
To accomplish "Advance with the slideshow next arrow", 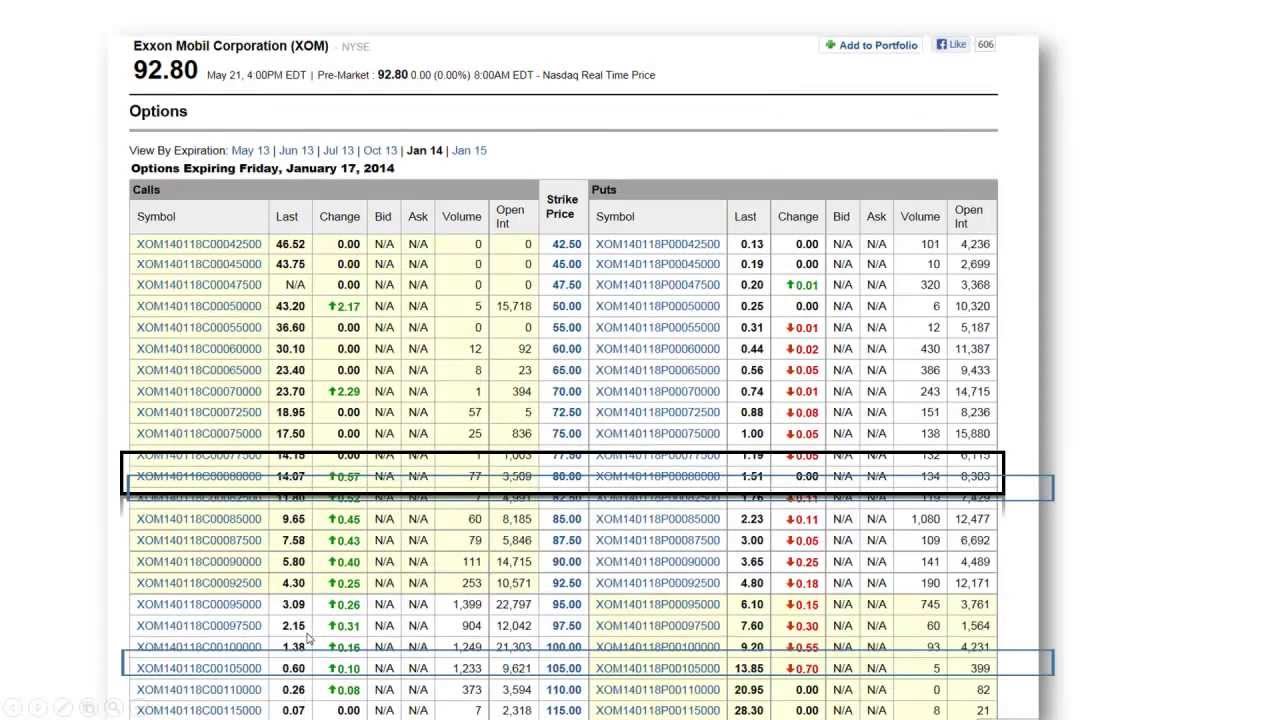I will (x=37, y=707).
